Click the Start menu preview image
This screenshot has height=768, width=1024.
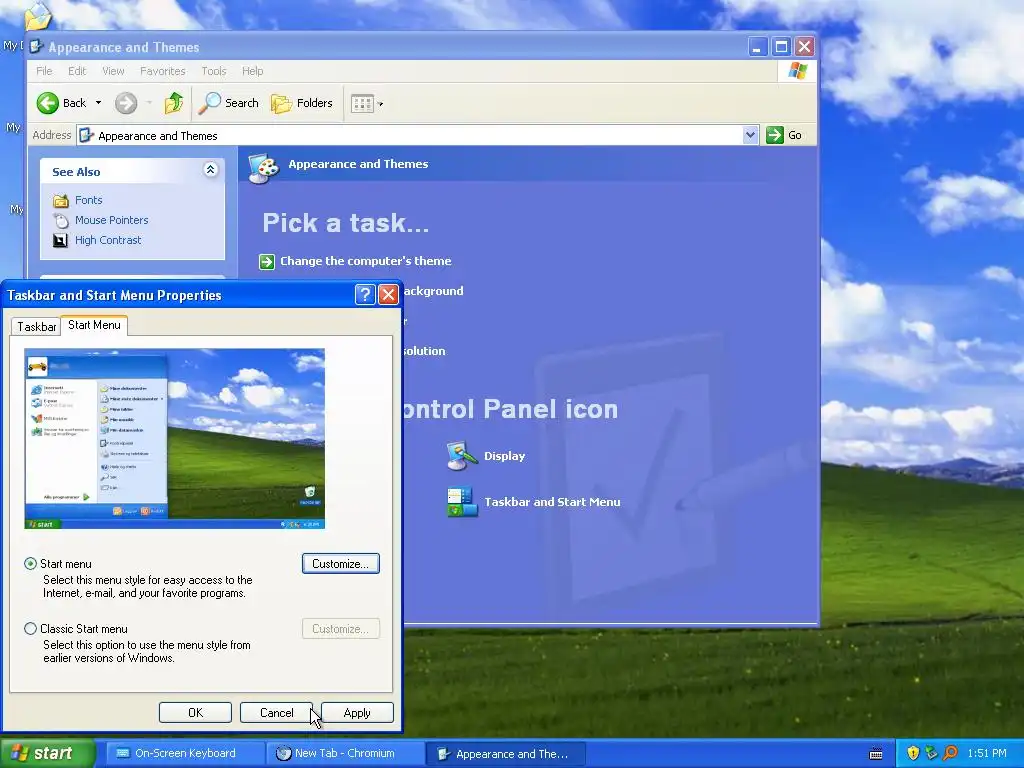click(174, 438)
